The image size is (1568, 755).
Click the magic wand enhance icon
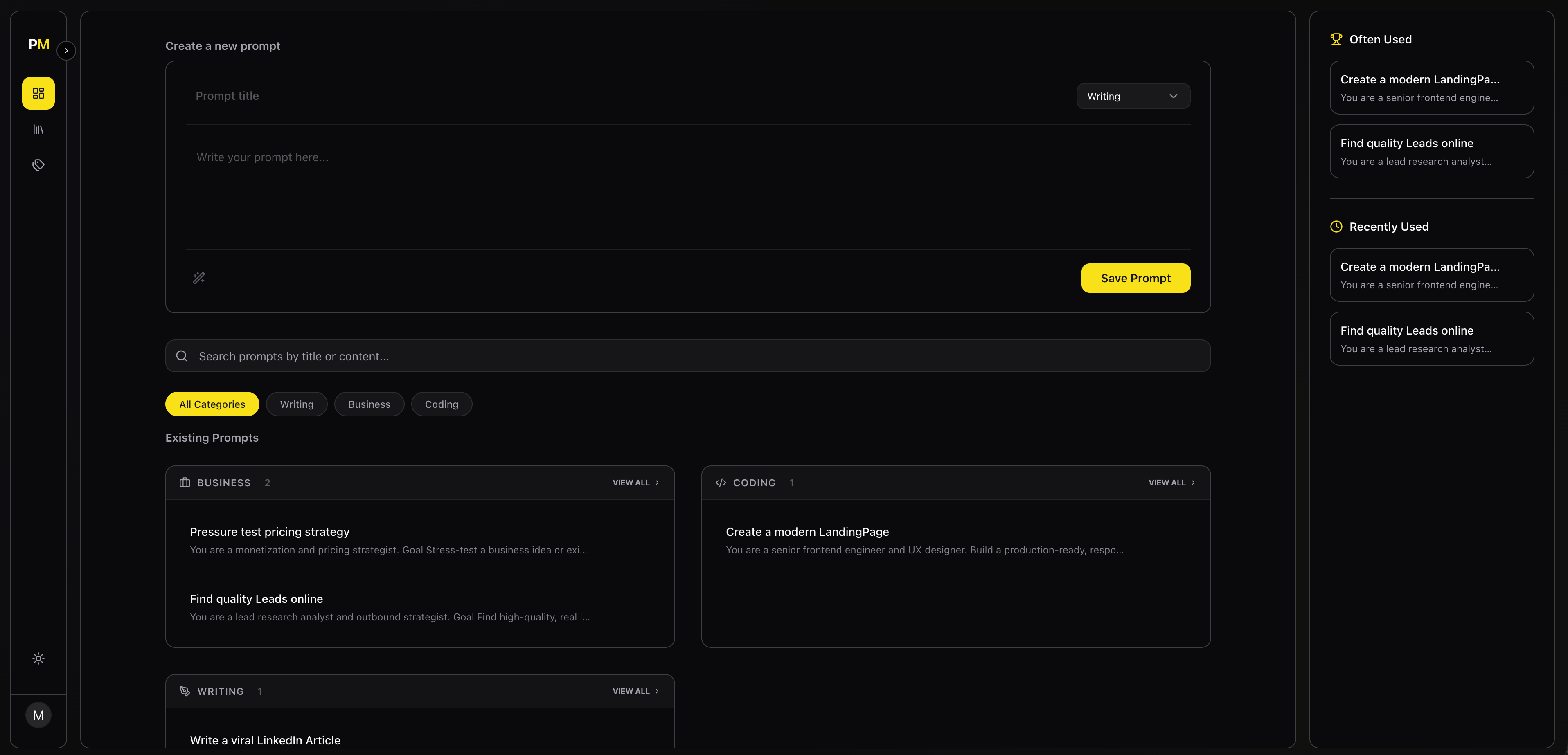pos(199,278)
